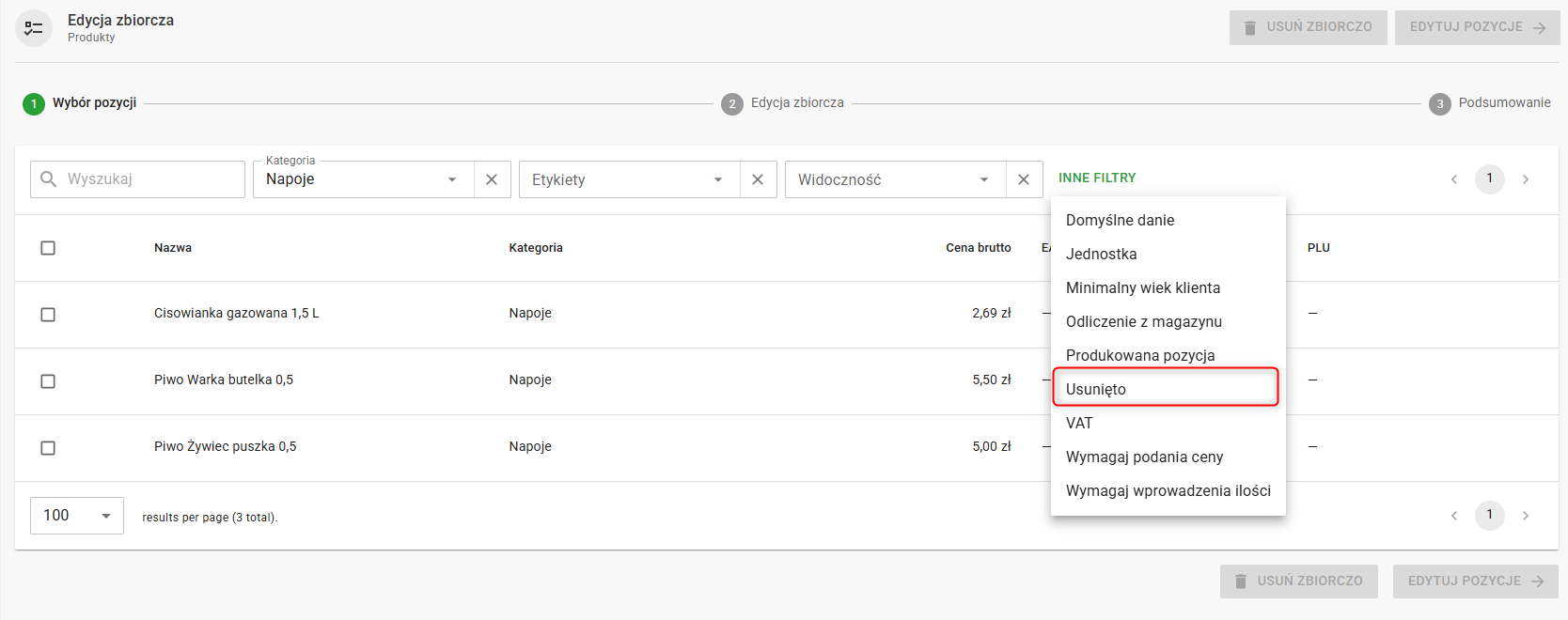1568x620 pixels.
Task: Click the INNE FILTRY link
Action: point(1097,178)
